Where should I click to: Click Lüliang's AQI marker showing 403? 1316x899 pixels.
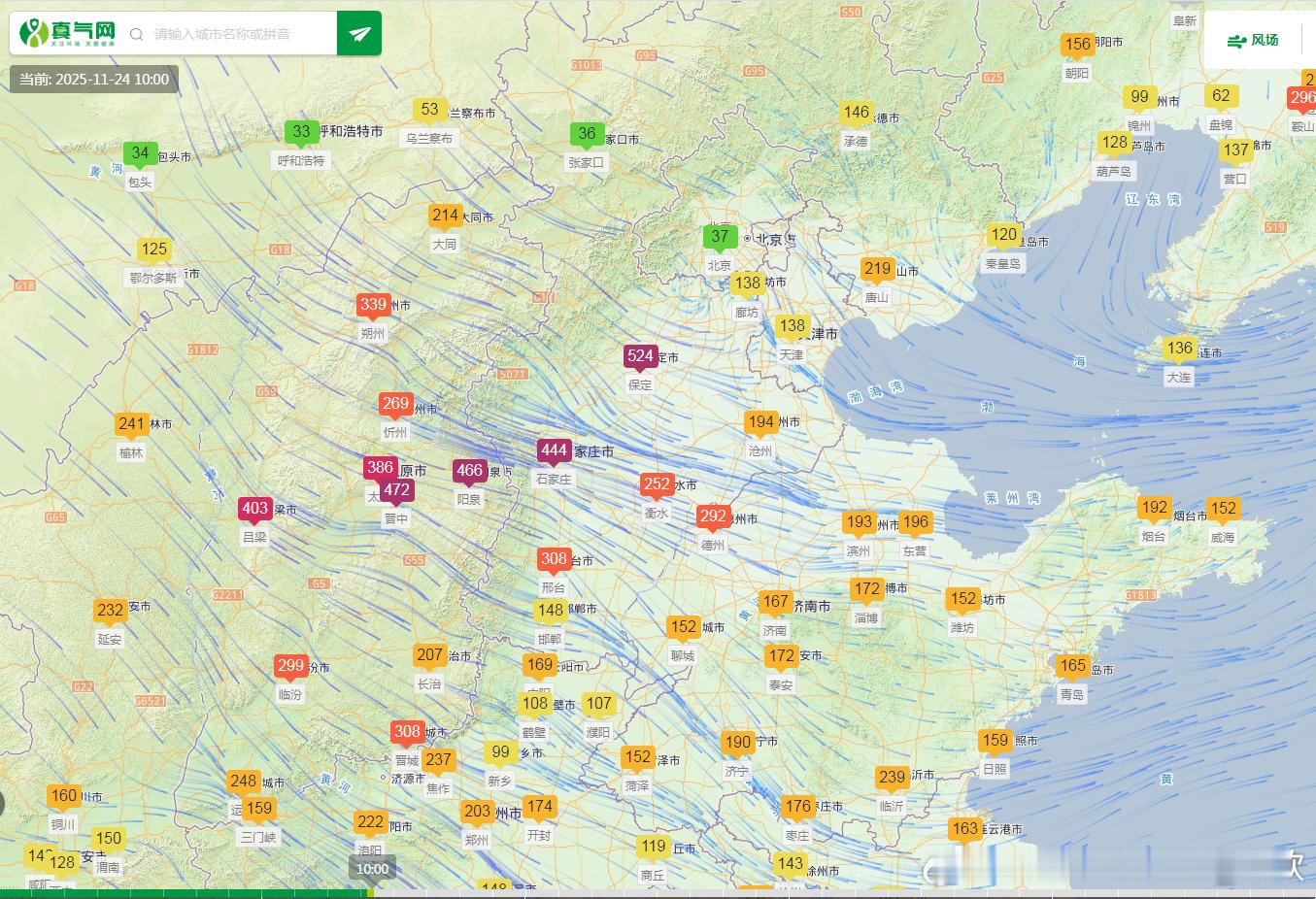(x=254, y=511)
